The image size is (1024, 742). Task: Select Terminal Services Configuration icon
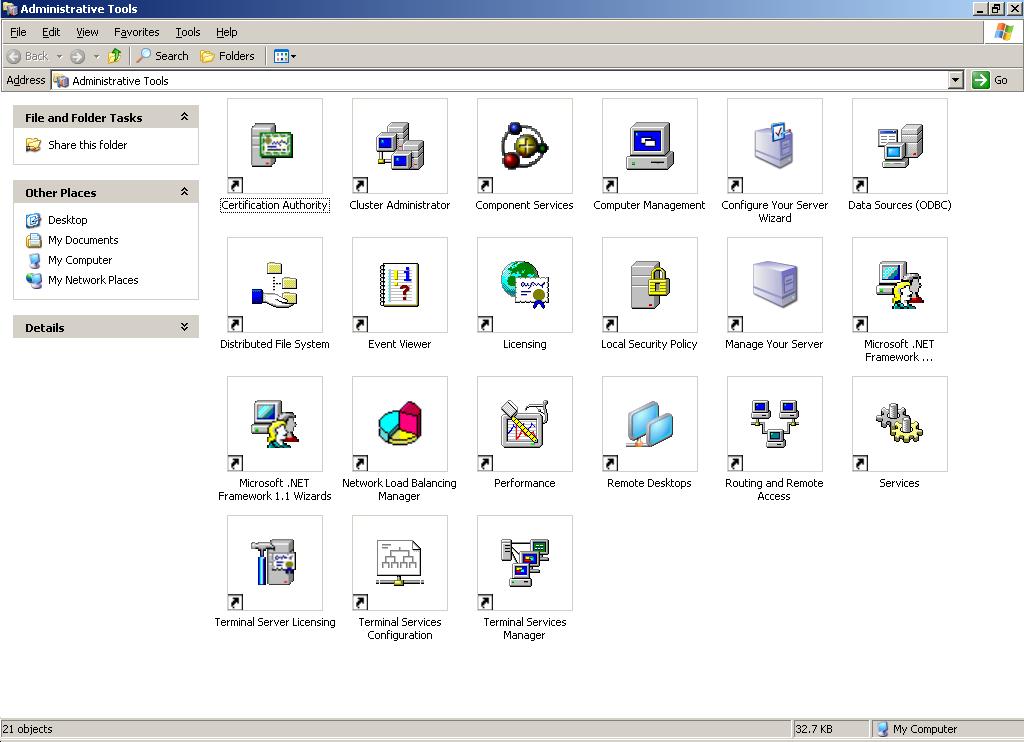400,563
